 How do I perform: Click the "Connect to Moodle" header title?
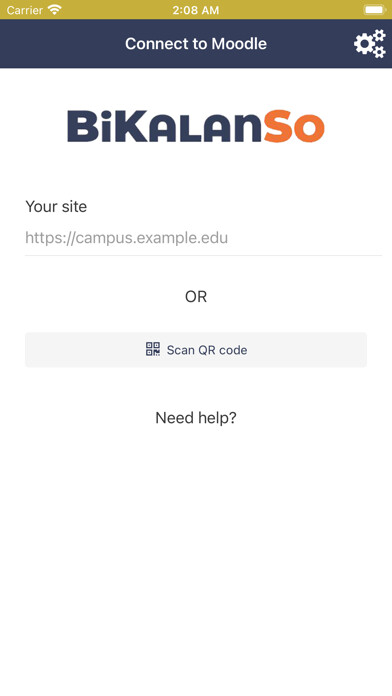click(x=196, y=44)
